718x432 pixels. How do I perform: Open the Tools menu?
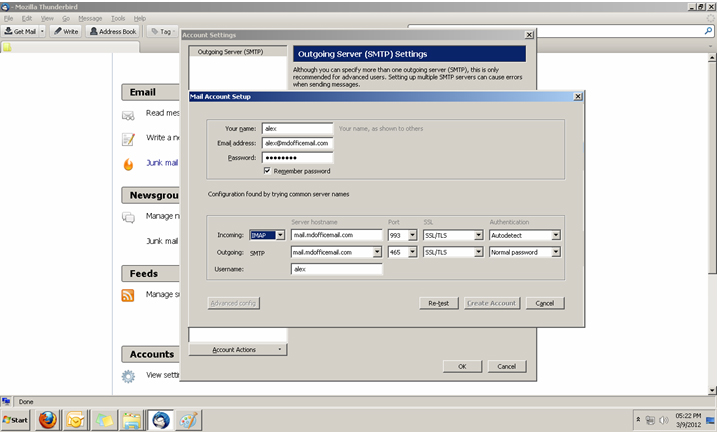[x=118, y=18]
